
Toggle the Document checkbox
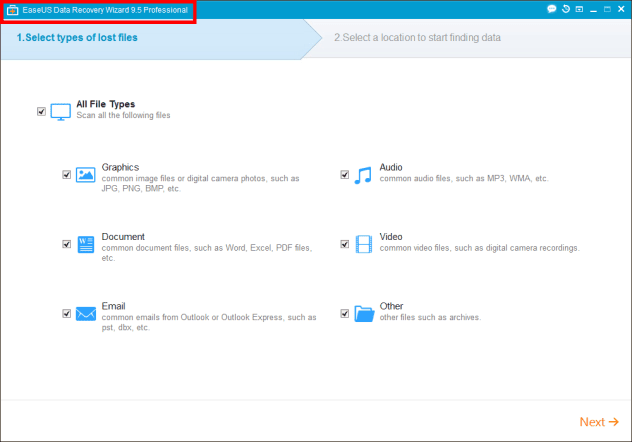(x=67, y=244)
